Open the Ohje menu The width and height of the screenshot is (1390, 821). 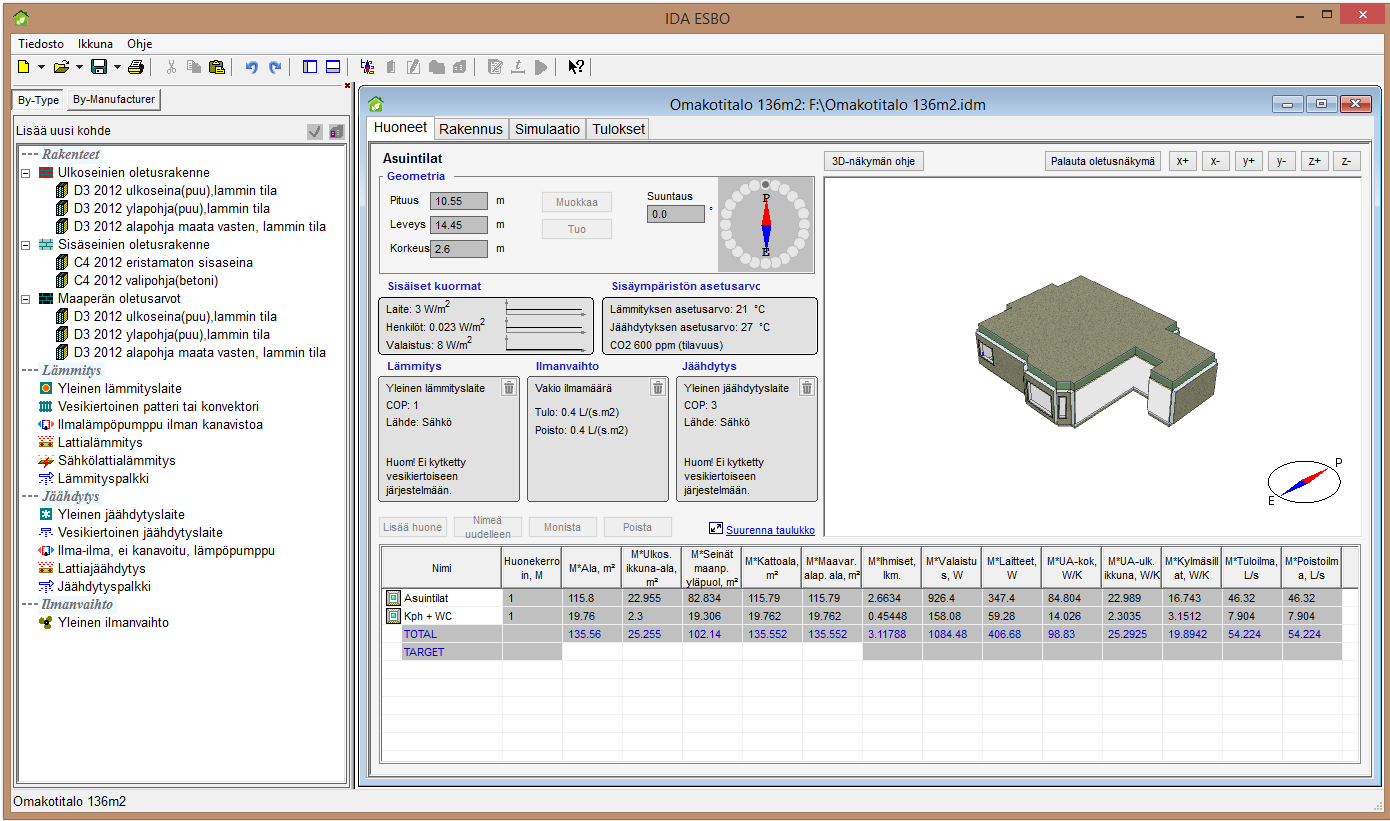point(140,44)
